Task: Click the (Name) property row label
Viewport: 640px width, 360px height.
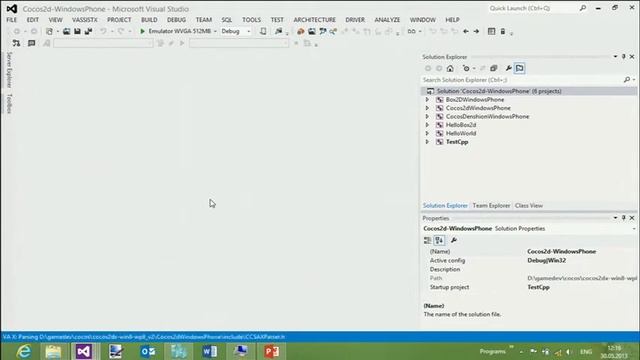Action: click(440, 251)
